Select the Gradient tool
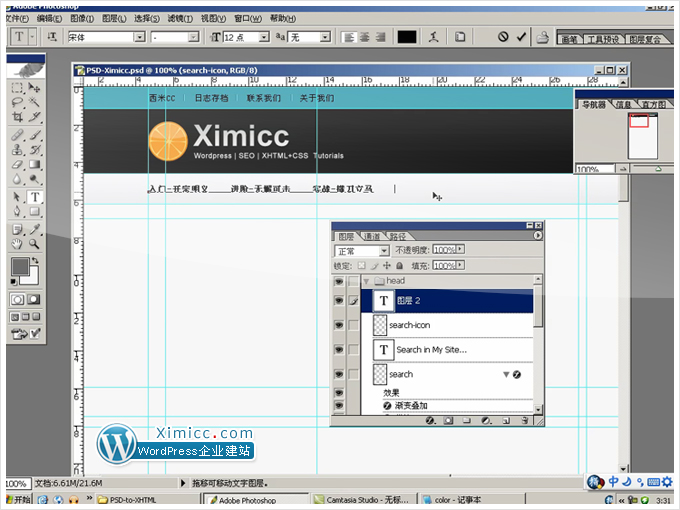This screenshot has height=510, width=680. tap(34, 164)
